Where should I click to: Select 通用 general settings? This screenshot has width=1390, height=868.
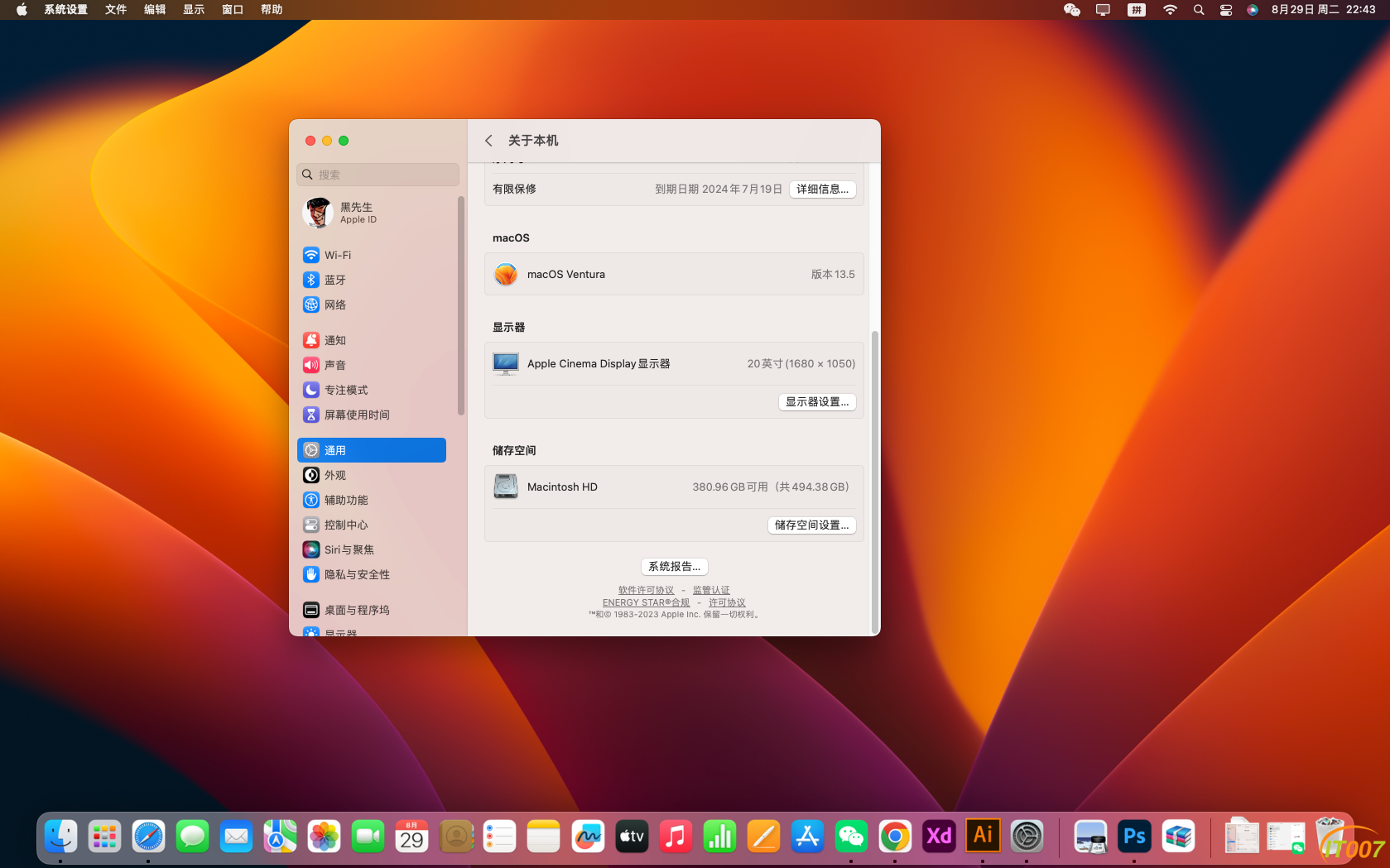pyautogui.click(x=372, y=450)
